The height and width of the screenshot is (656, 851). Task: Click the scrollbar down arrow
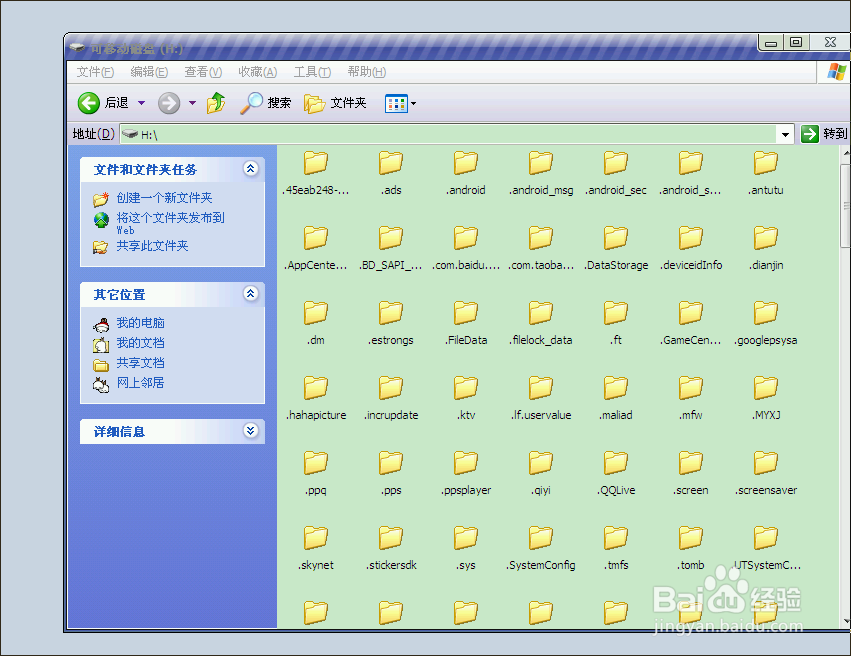(846, 622)
